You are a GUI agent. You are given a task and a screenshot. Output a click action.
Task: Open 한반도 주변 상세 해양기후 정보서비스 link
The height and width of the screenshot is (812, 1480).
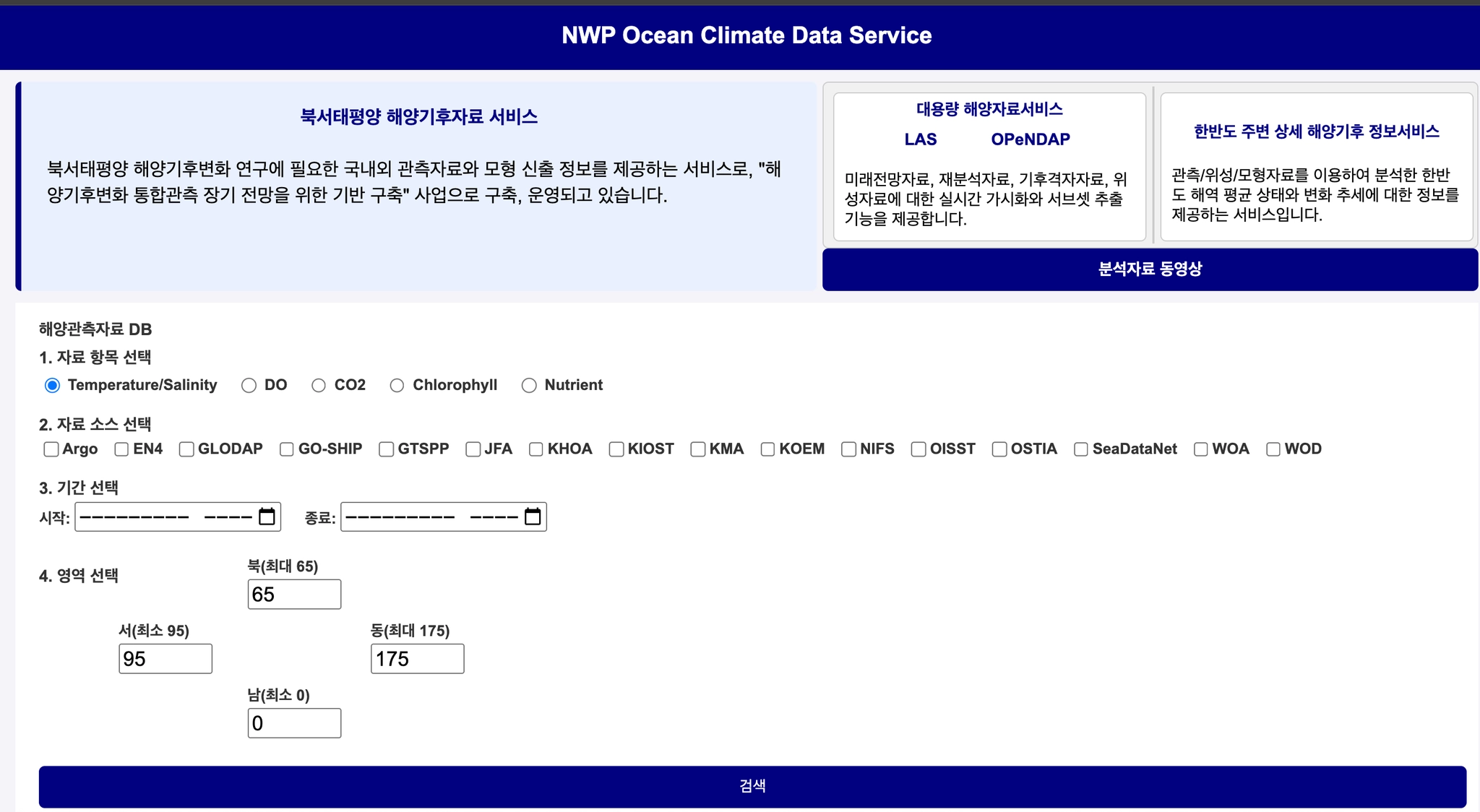1316,131
